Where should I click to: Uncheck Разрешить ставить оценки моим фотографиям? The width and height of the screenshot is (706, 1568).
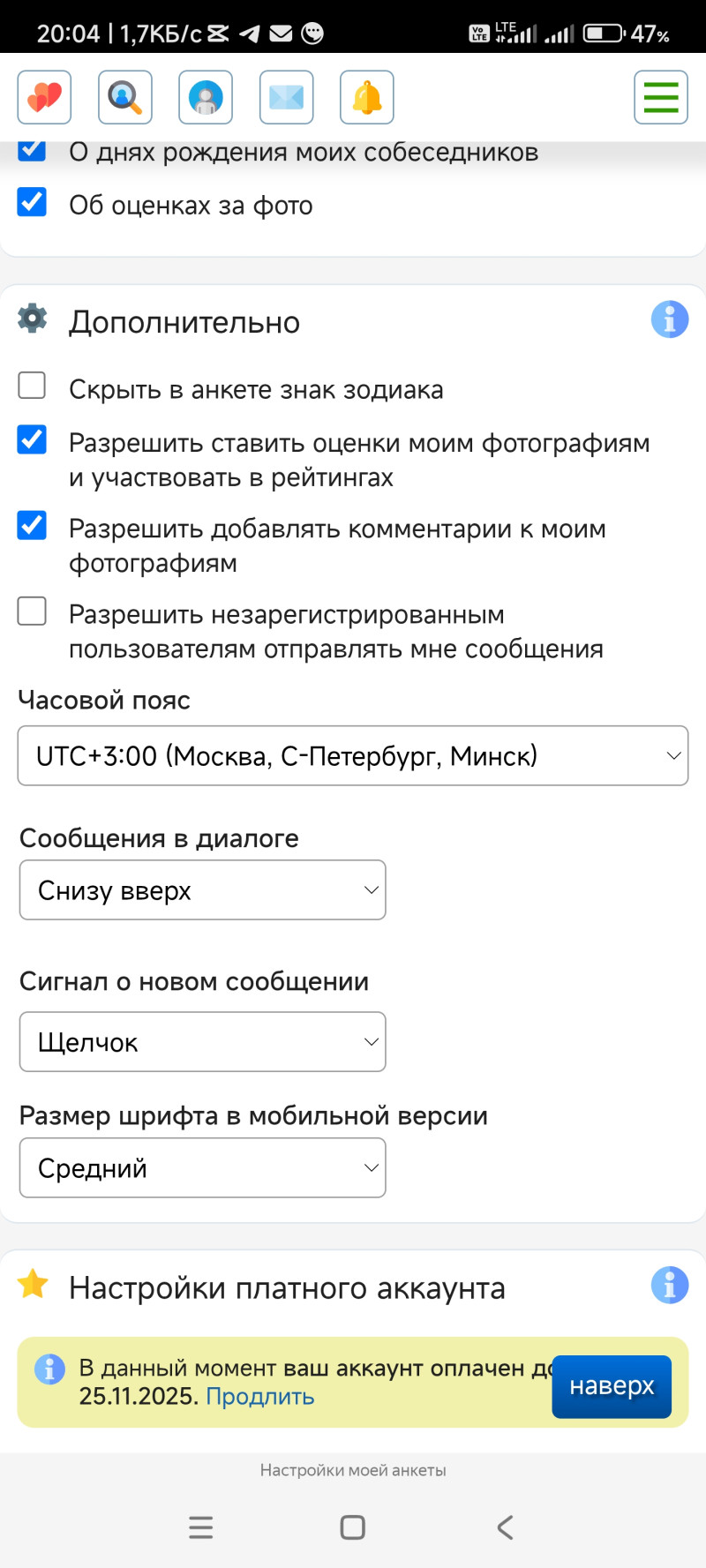[x=33, y=439]
